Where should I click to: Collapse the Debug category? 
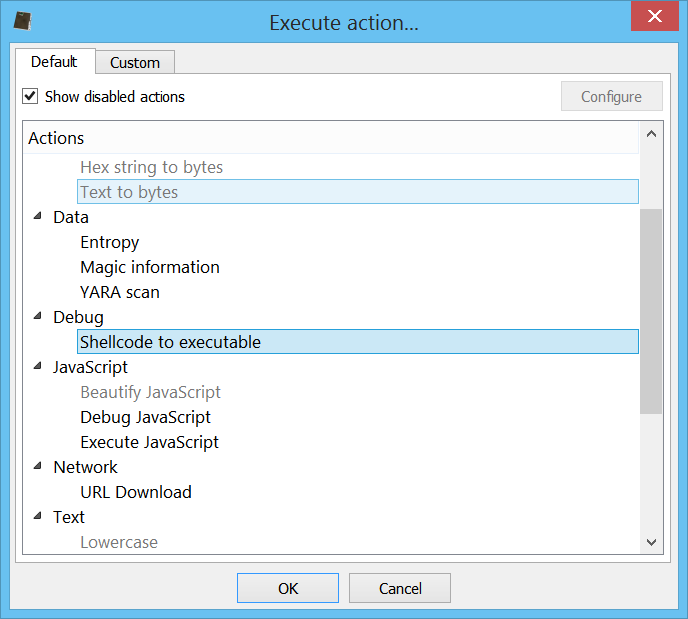tap(38, 316)
